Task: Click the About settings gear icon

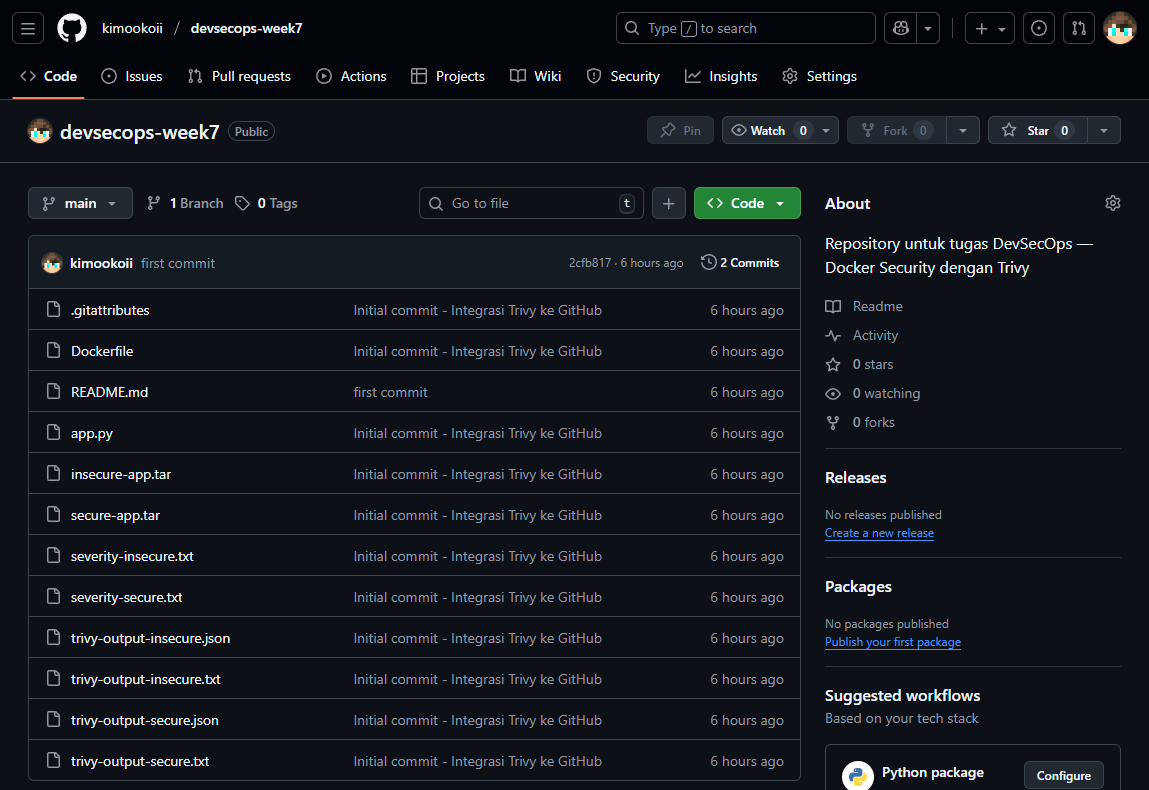Action: point(1112,203)
